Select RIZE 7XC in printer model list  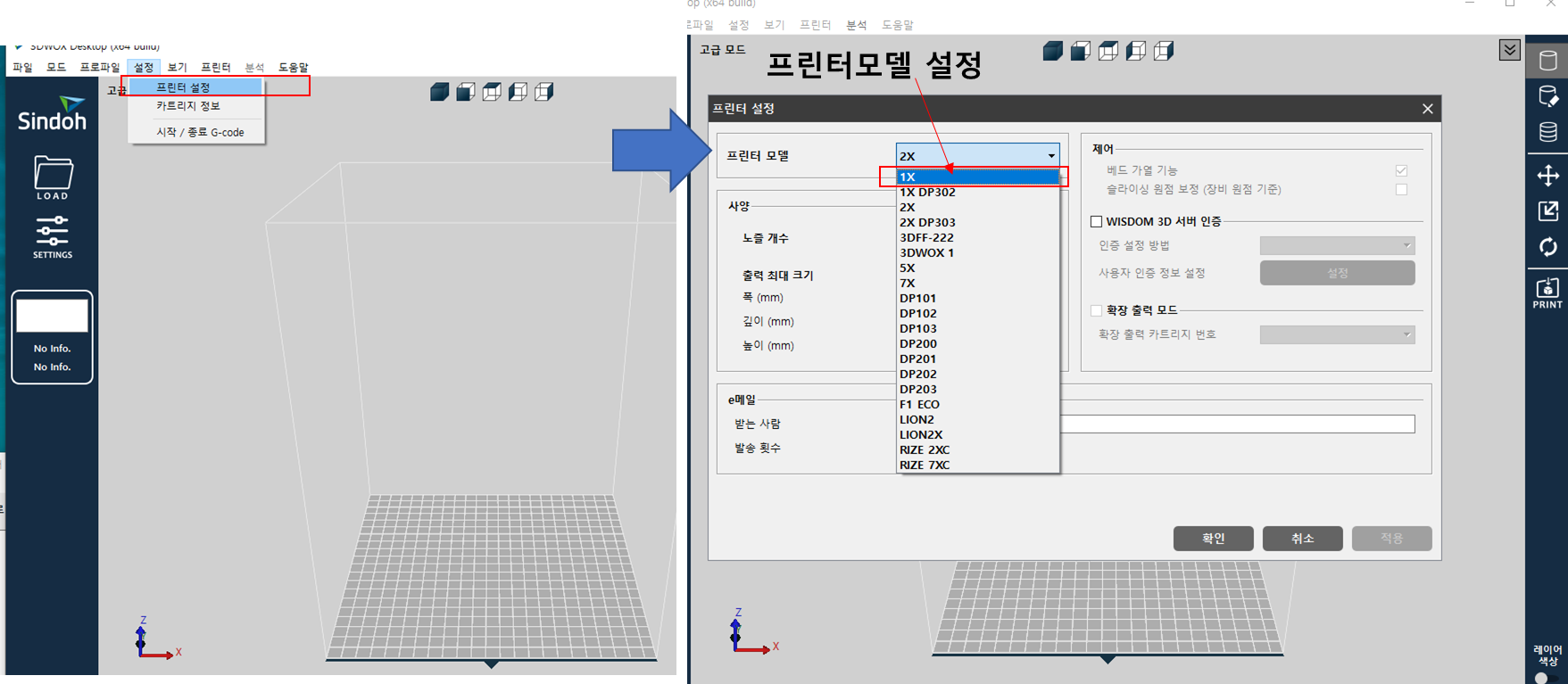tap(977, 465)
